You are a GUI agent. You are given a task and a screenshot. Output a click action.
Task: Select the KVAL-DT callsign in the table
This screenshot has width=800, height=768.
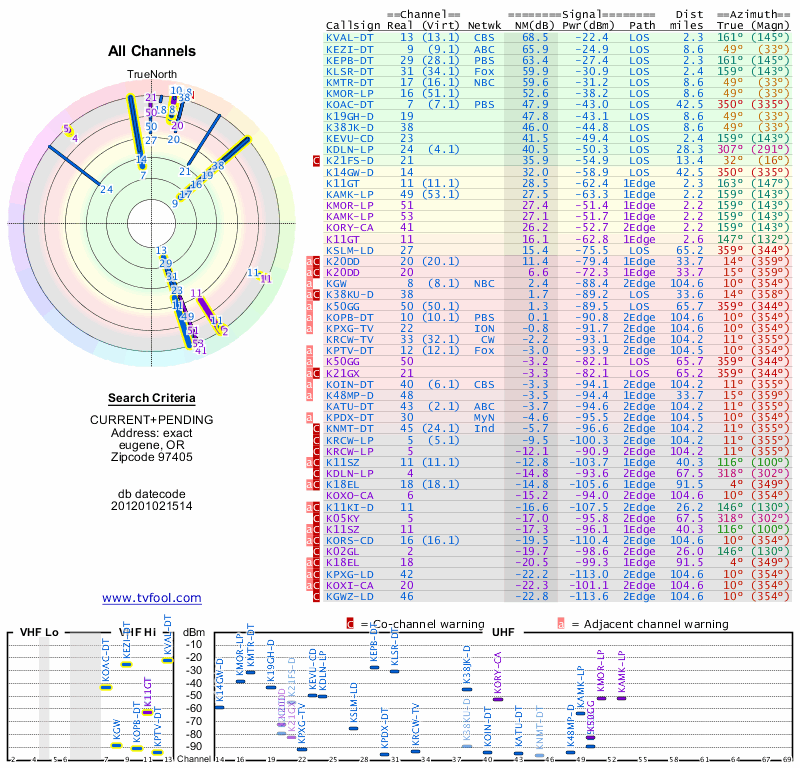349,38
